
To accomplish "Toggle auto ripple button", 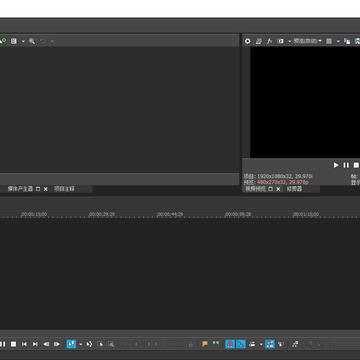I will tap(252, 344).
